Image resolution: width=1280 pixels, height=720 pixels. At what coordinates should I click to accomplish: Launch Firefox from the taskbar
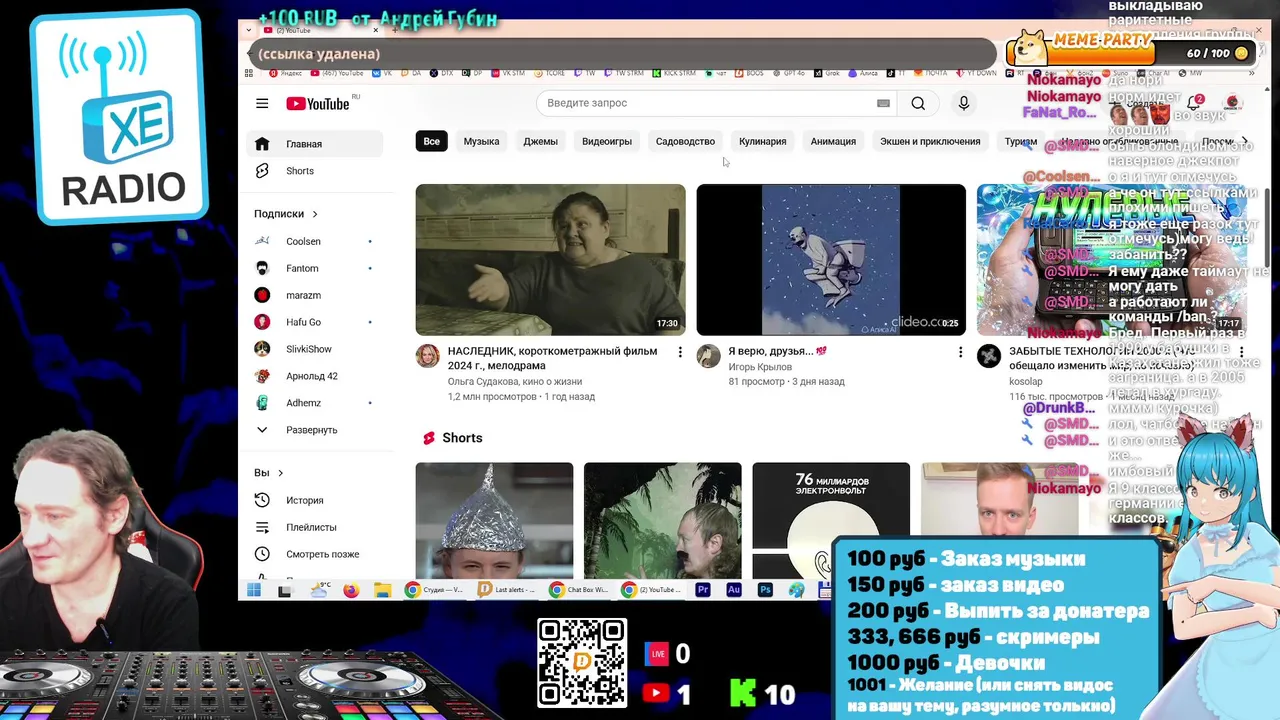[x=351, y=590]
